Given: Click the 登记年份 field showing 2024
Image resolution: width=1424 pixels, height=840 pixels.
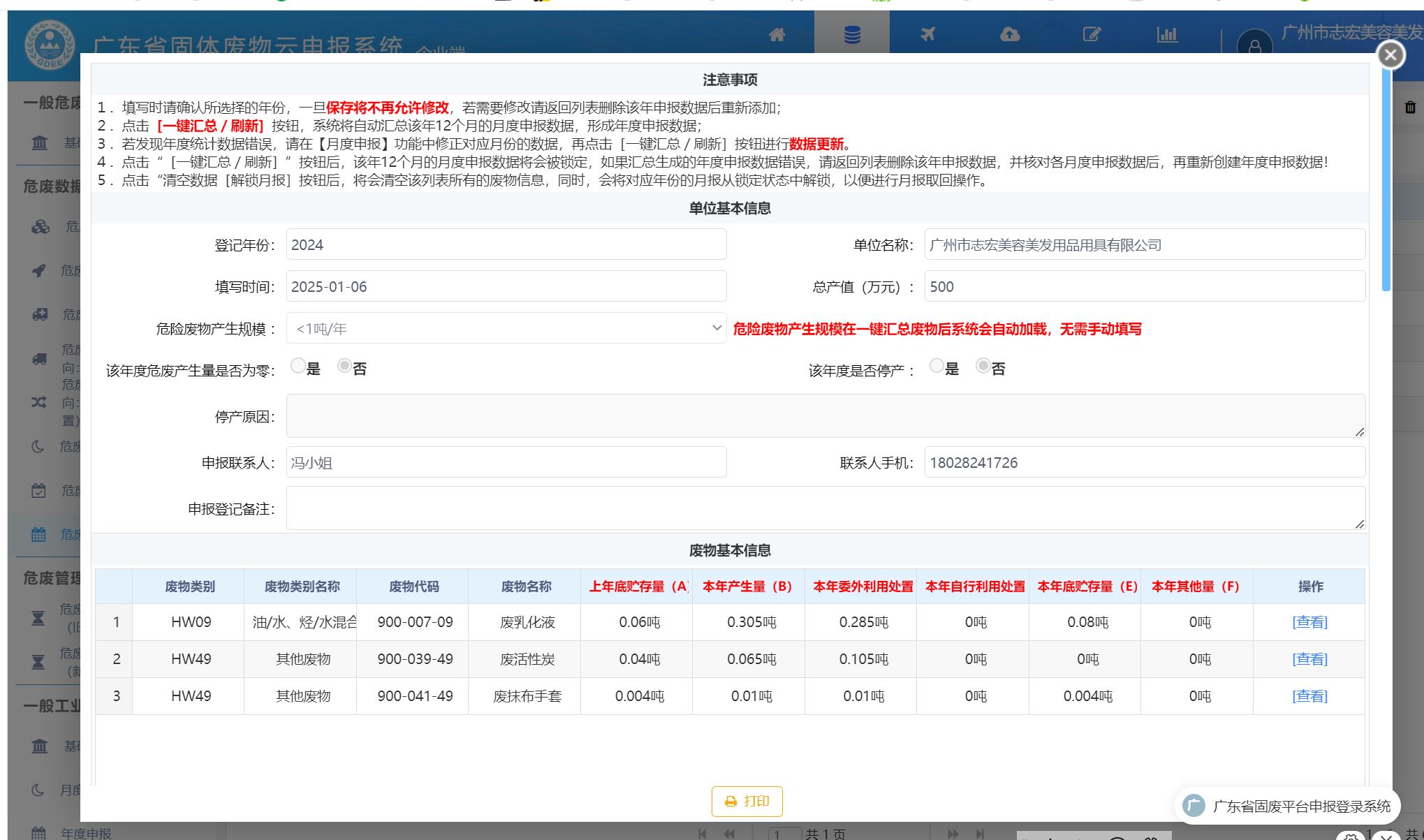Looking at the screenshot, I should [506, 244].
